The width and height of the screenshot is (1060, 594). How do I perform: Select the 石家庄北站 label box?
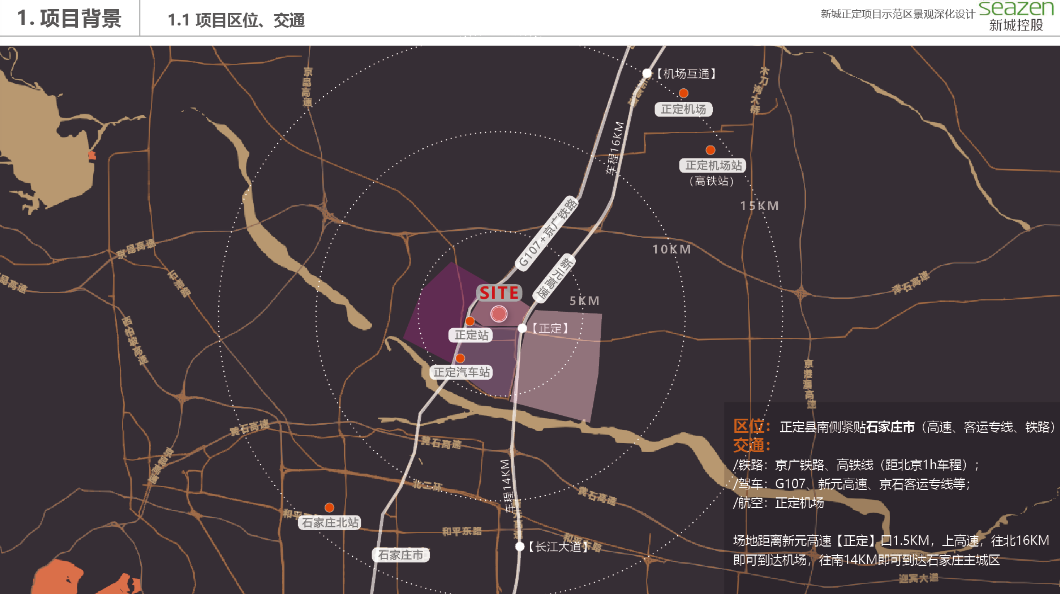pyautogui.click(x=330, y=522)
